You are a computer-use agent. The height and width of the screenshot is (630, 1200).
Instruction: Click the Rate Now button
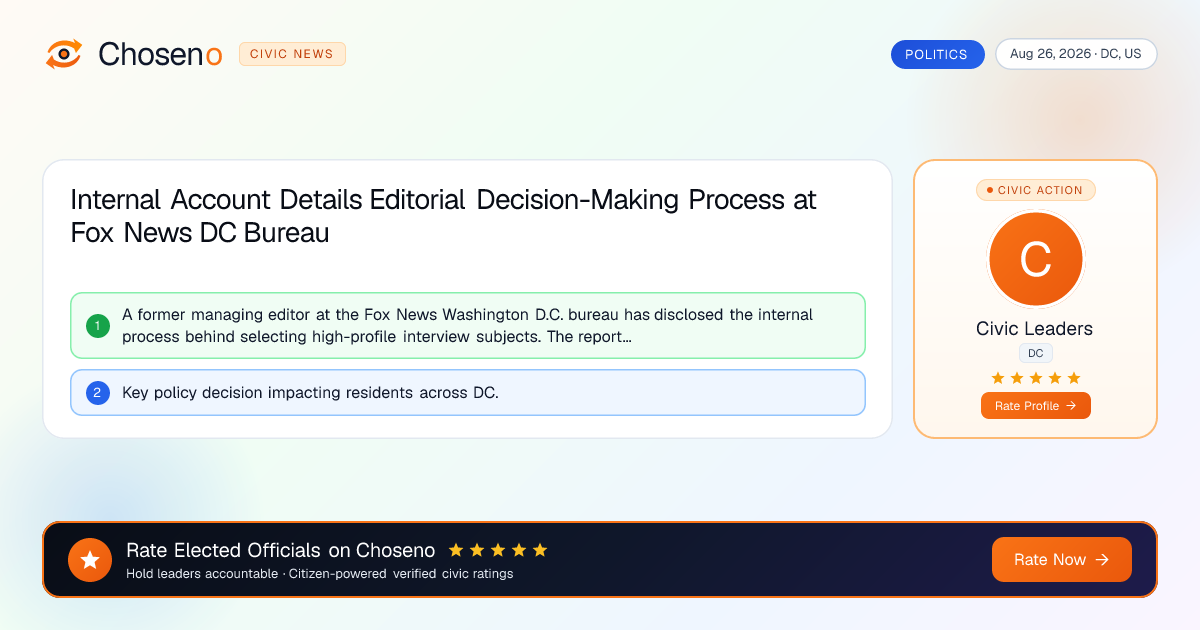(1061, 559)
